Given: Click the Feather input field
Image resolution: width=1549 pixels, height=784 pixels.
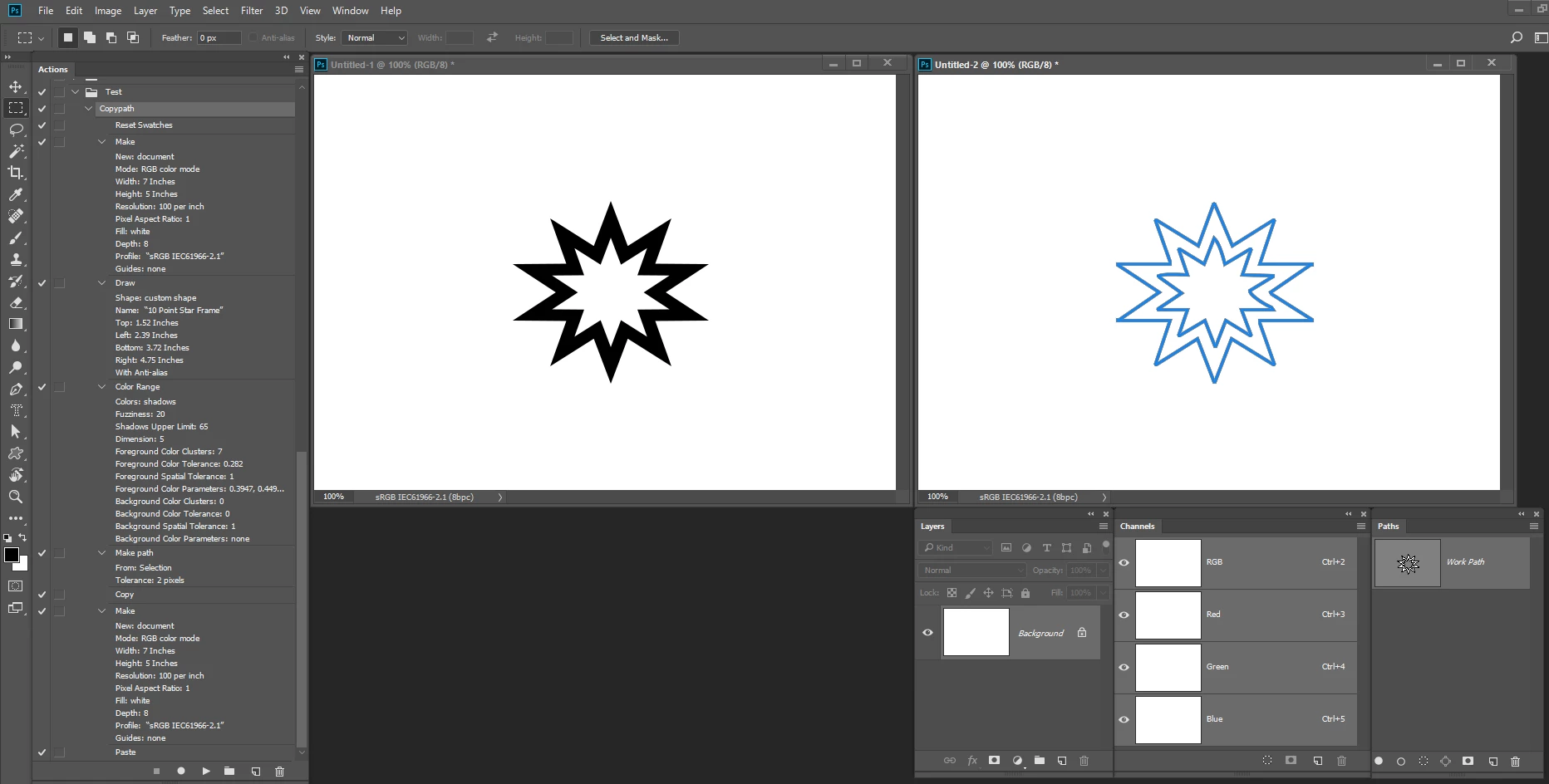Looking at the screenshot, I should [219, 37].
